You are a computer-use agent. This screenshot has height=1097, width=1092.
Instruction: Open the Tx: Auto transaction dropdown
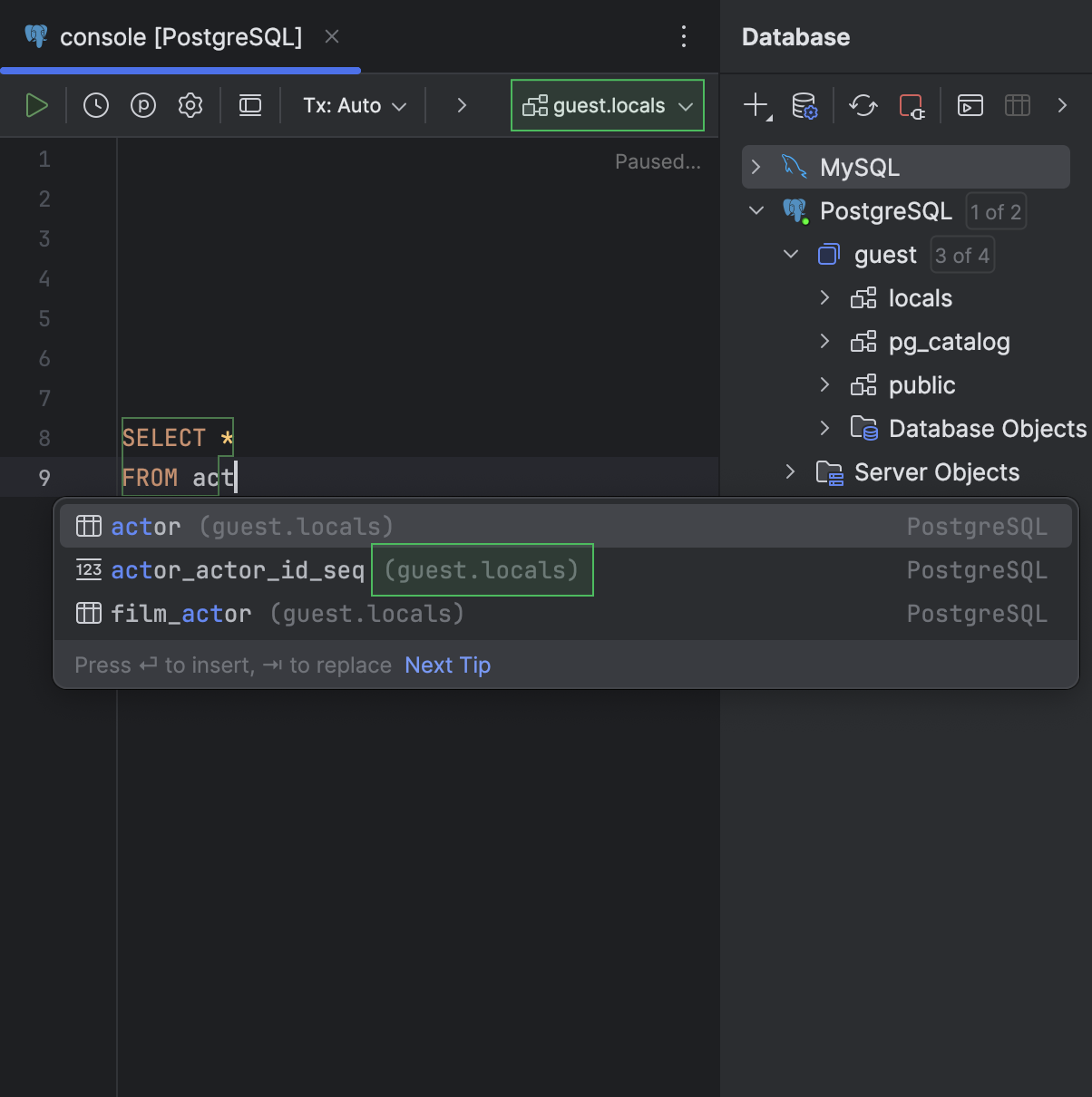click(x=353, y=104)
